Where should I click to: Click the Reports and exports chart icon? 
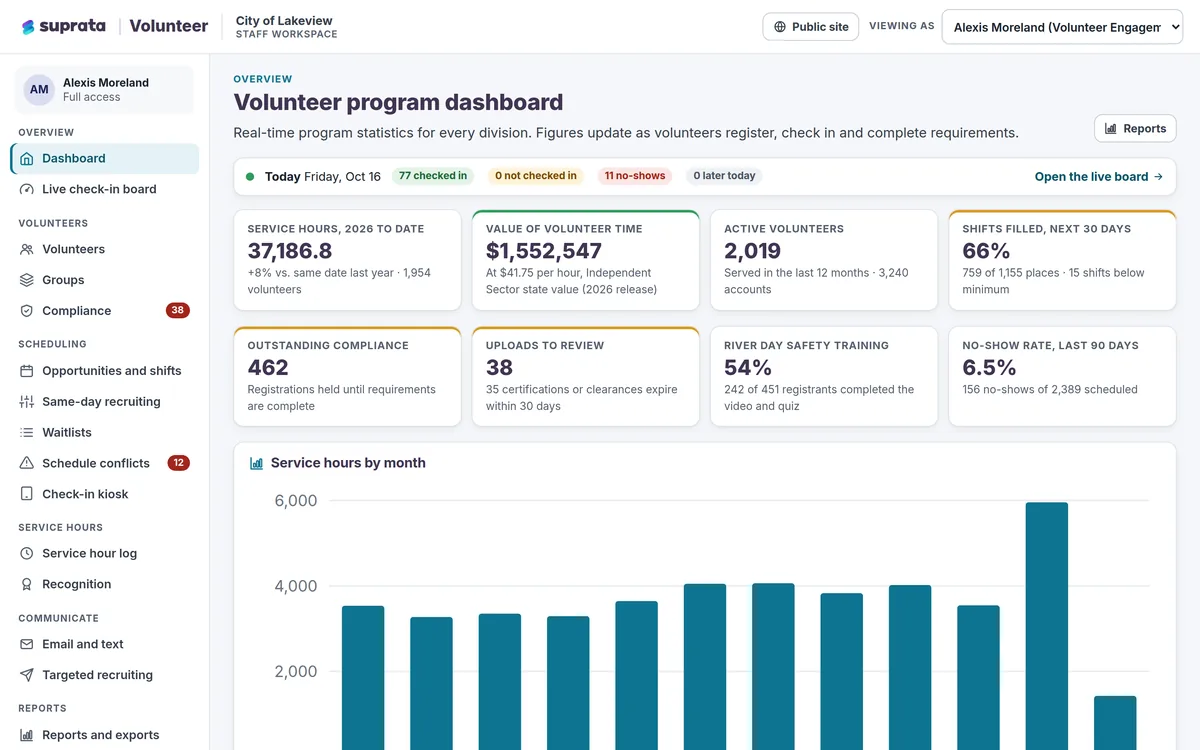[x=27, y=735]
